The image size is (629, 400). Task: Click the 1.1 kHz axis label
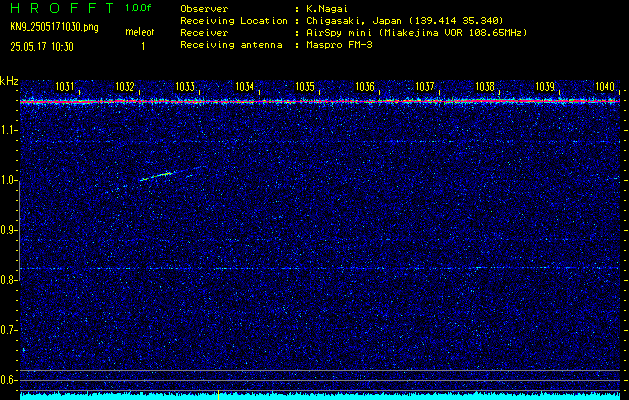[x=9, y=130]
